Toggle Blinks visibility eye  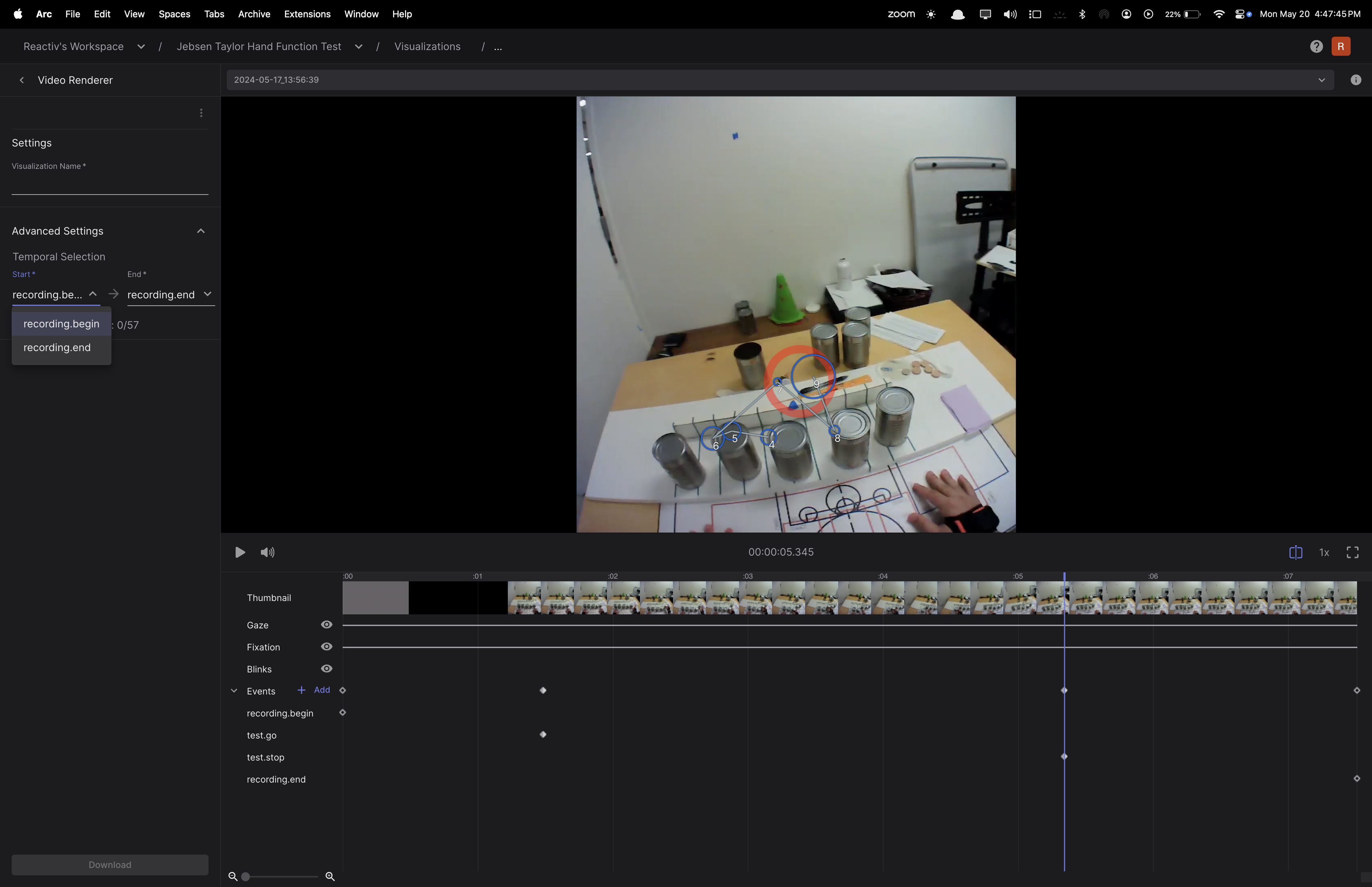[x=326, y=669]
